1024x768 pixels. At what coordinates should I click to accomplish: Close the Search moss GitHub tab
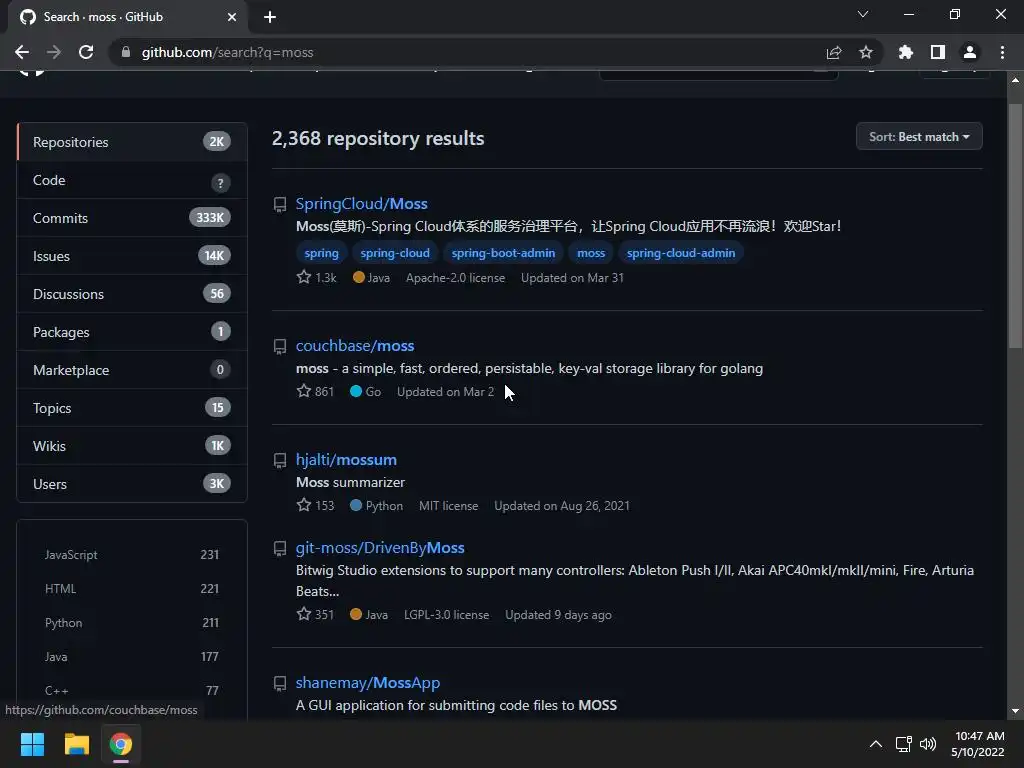[x=232, y=17]
